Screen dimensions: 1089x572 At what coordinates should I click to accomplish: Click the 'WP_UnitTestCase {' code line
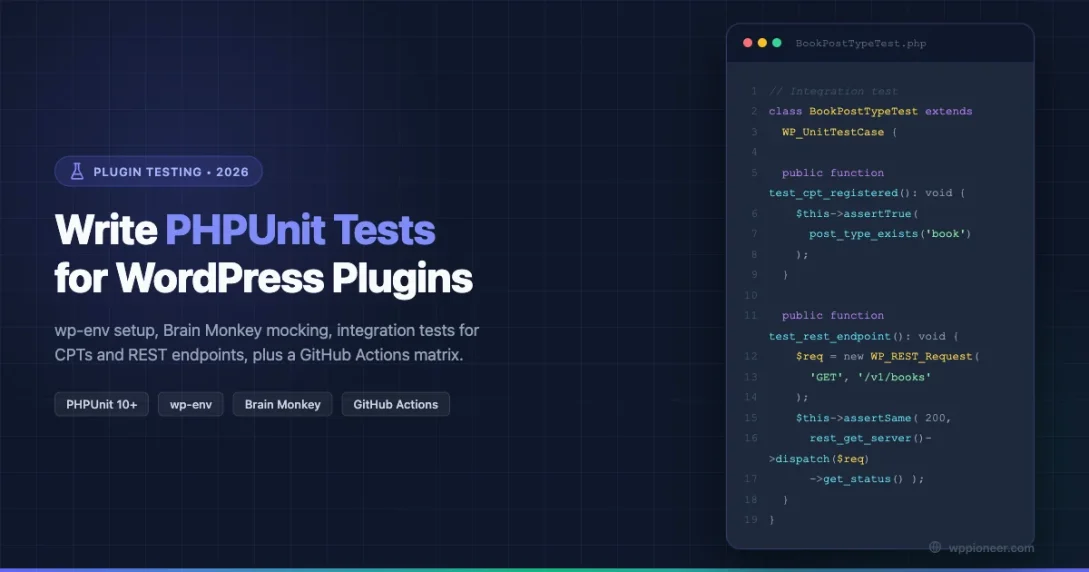click(x=840, y=132)
